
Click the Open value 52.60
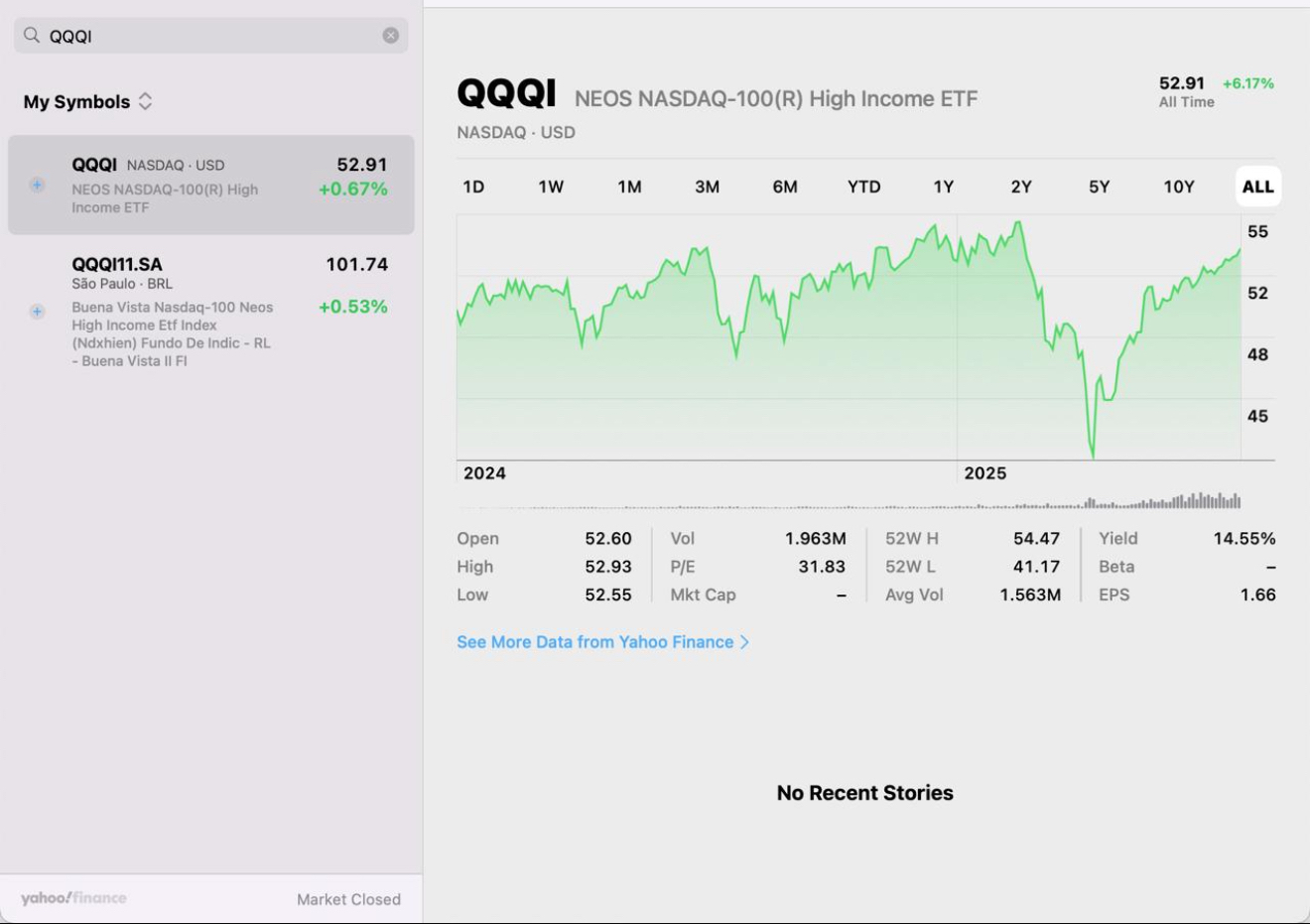608,538
